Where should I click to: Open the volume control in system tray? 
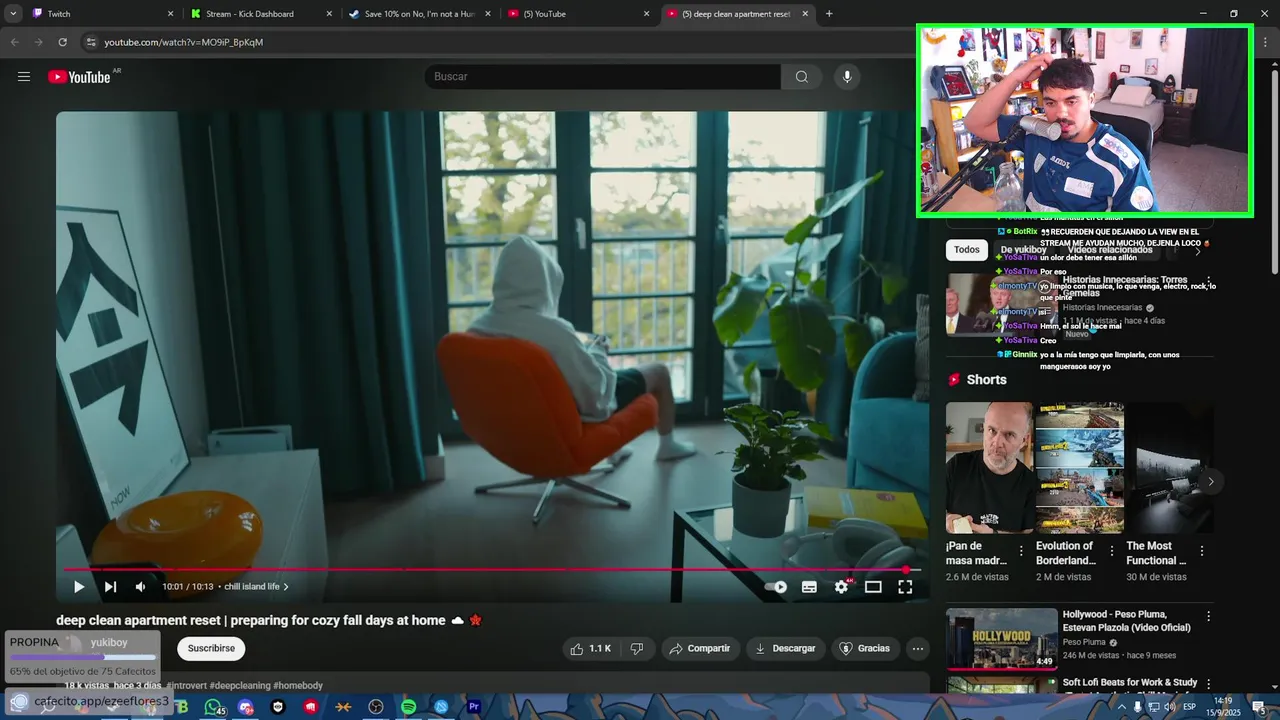pyautogui.click(x=1169, y=707)
